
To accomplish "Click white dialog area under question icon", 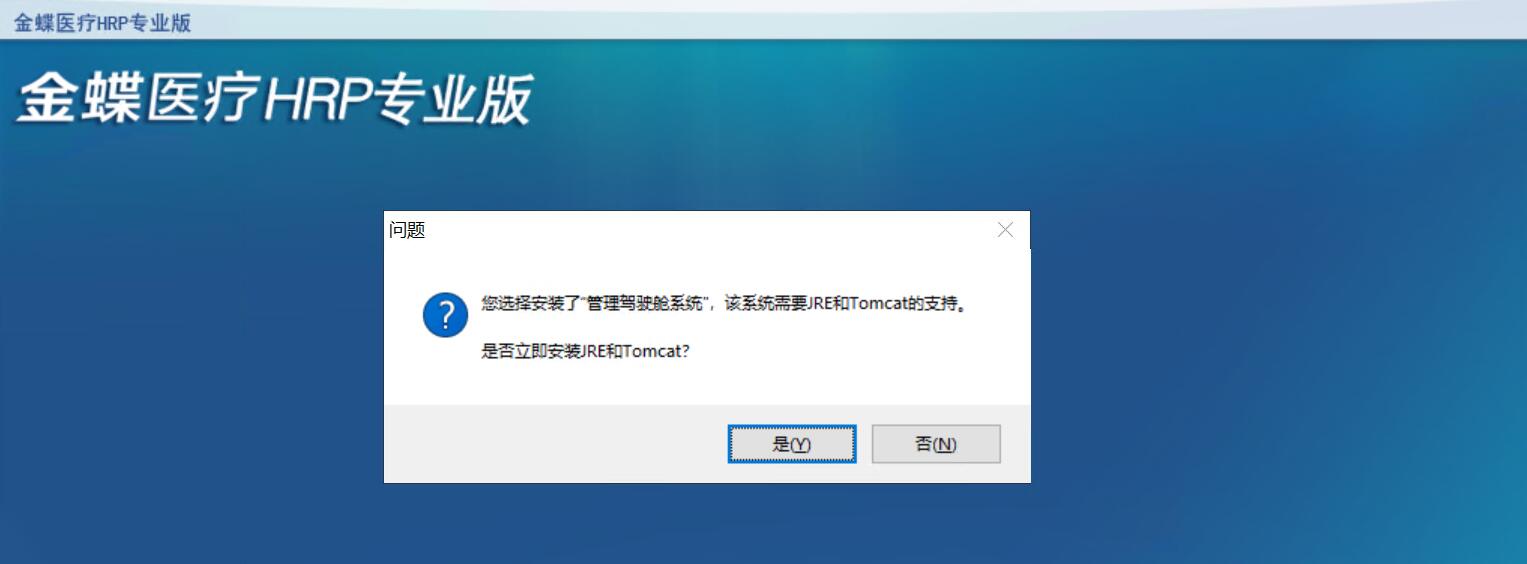I will [x=446, y=372].
